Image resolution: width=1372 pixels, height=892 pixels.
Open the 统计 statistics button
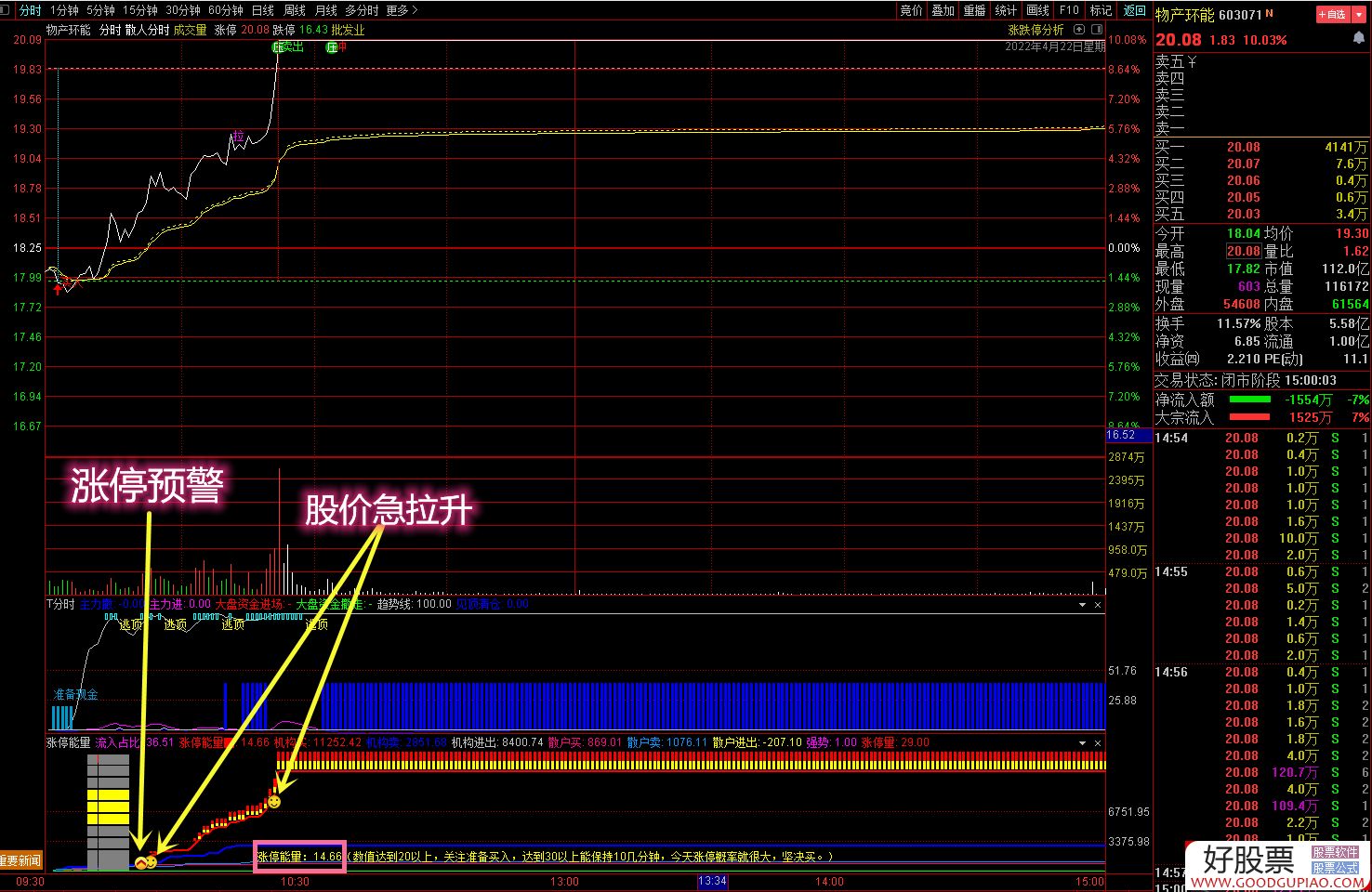1006,10
